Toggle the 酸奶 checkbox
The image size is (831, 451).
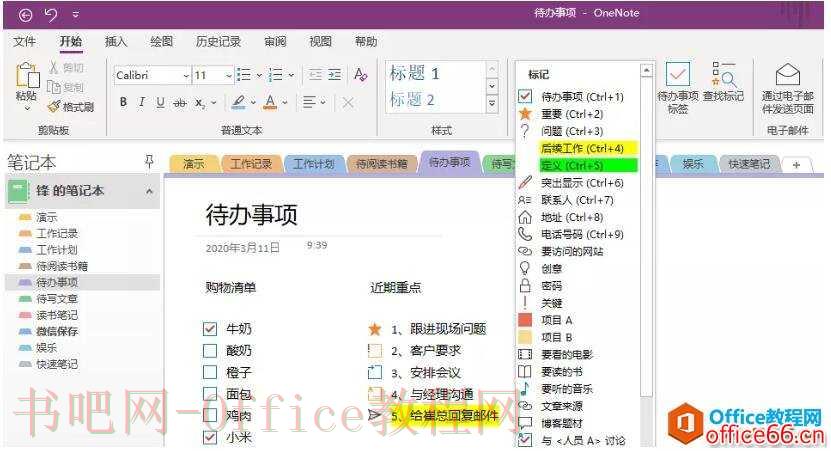[210, 351]
